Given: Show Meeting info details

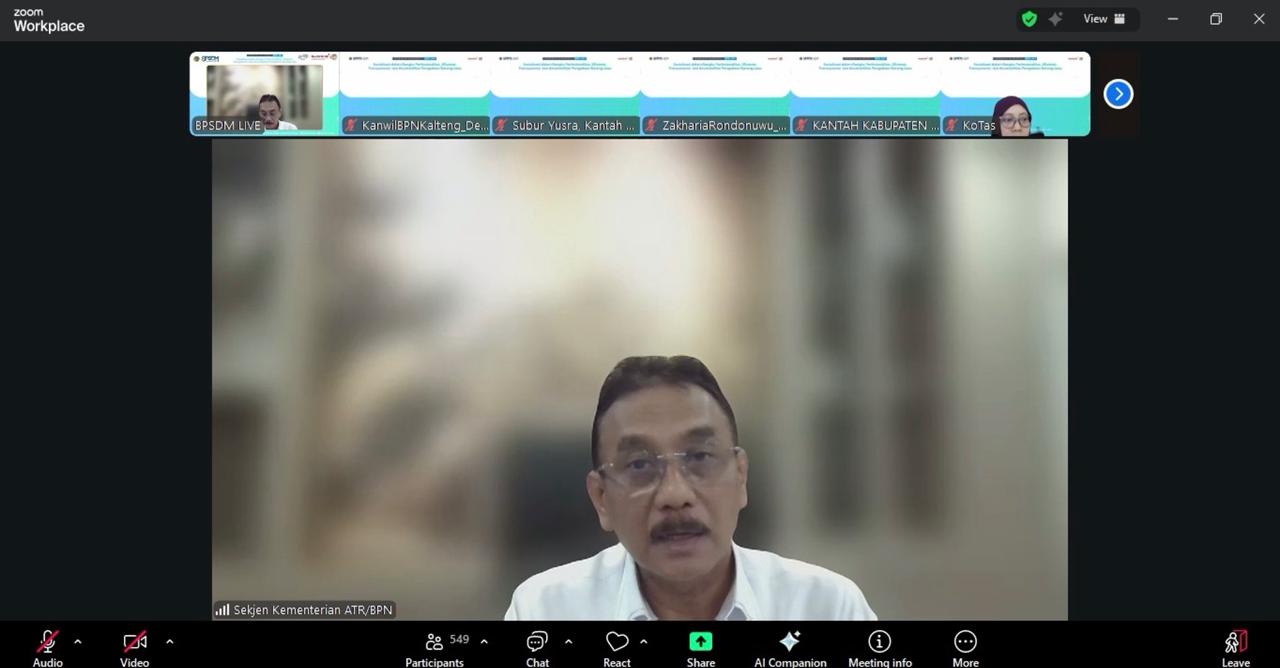Looking at the screenshot, I should [x=880, y=645].
